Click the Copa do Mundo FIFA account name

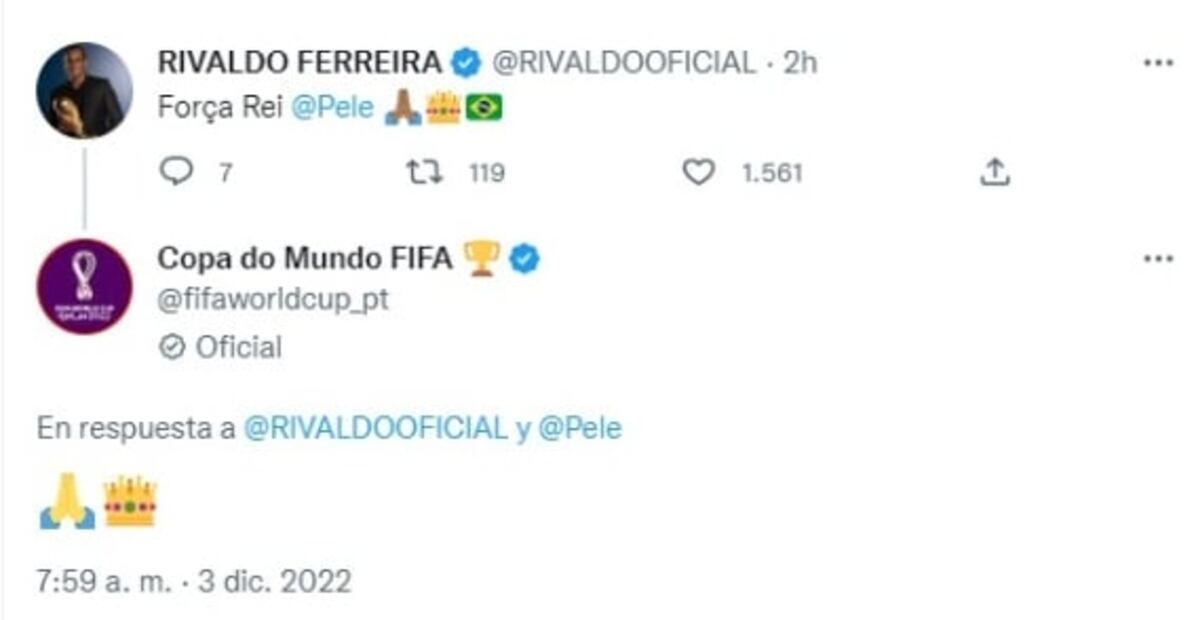tap(305, 259)
